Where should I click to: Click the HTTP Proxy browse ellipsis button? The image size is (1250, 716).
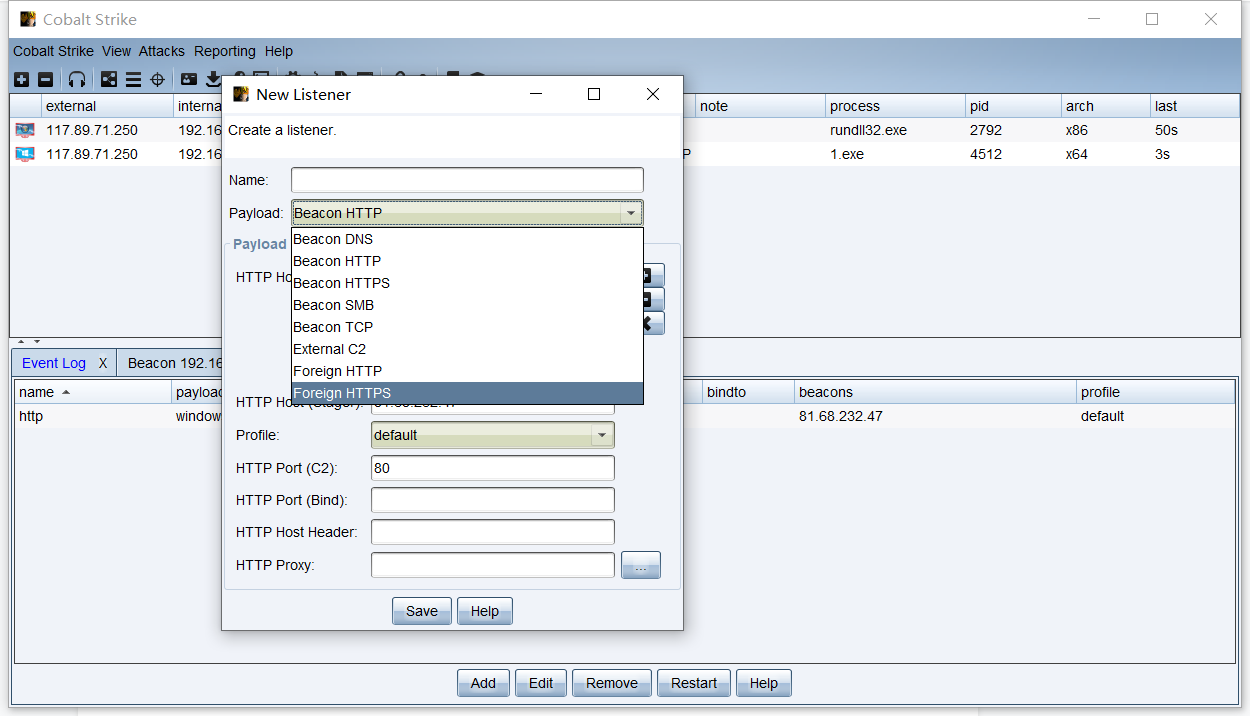coord(641,565)
